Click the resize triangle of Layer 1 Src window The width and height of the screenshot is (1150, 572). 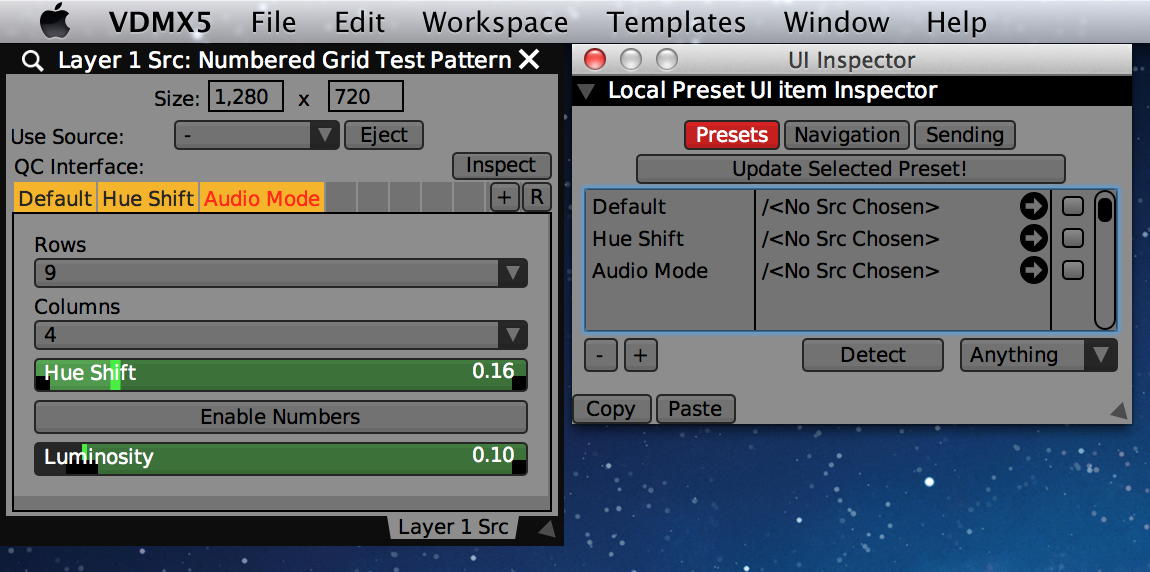[546, 528]
